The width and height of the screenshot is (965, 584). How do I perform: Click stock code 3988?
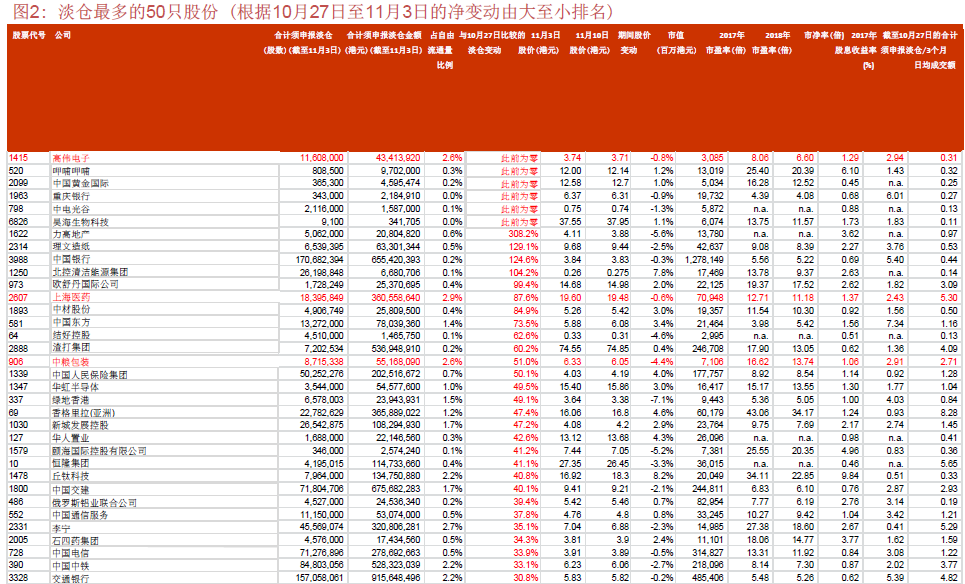18,260
